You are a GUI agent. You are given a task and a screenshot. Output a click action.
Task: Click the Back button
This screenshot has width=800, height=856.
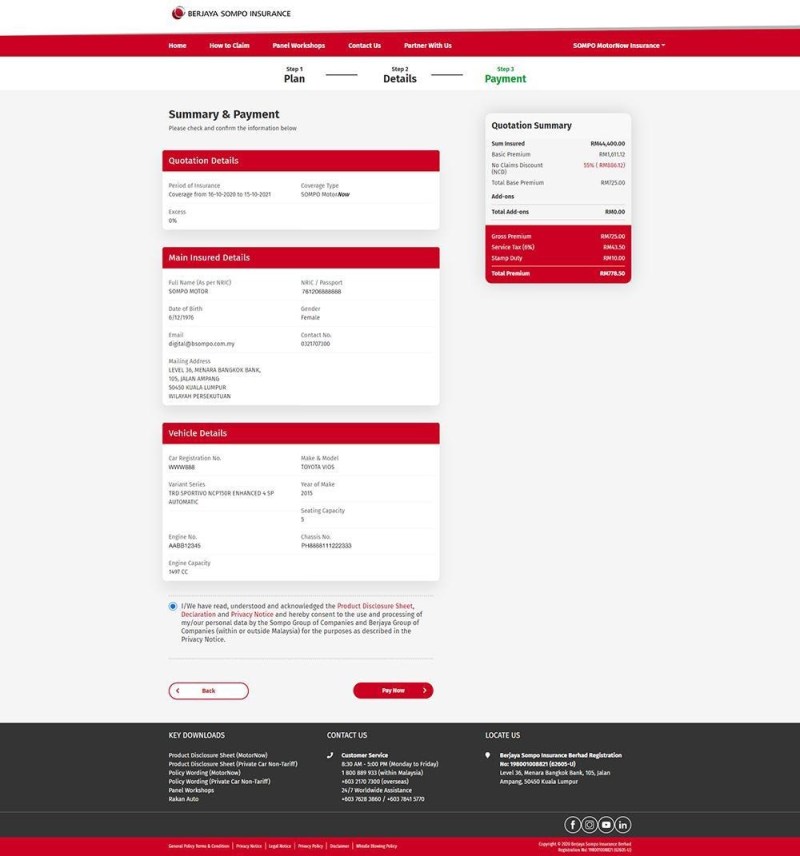209,691
